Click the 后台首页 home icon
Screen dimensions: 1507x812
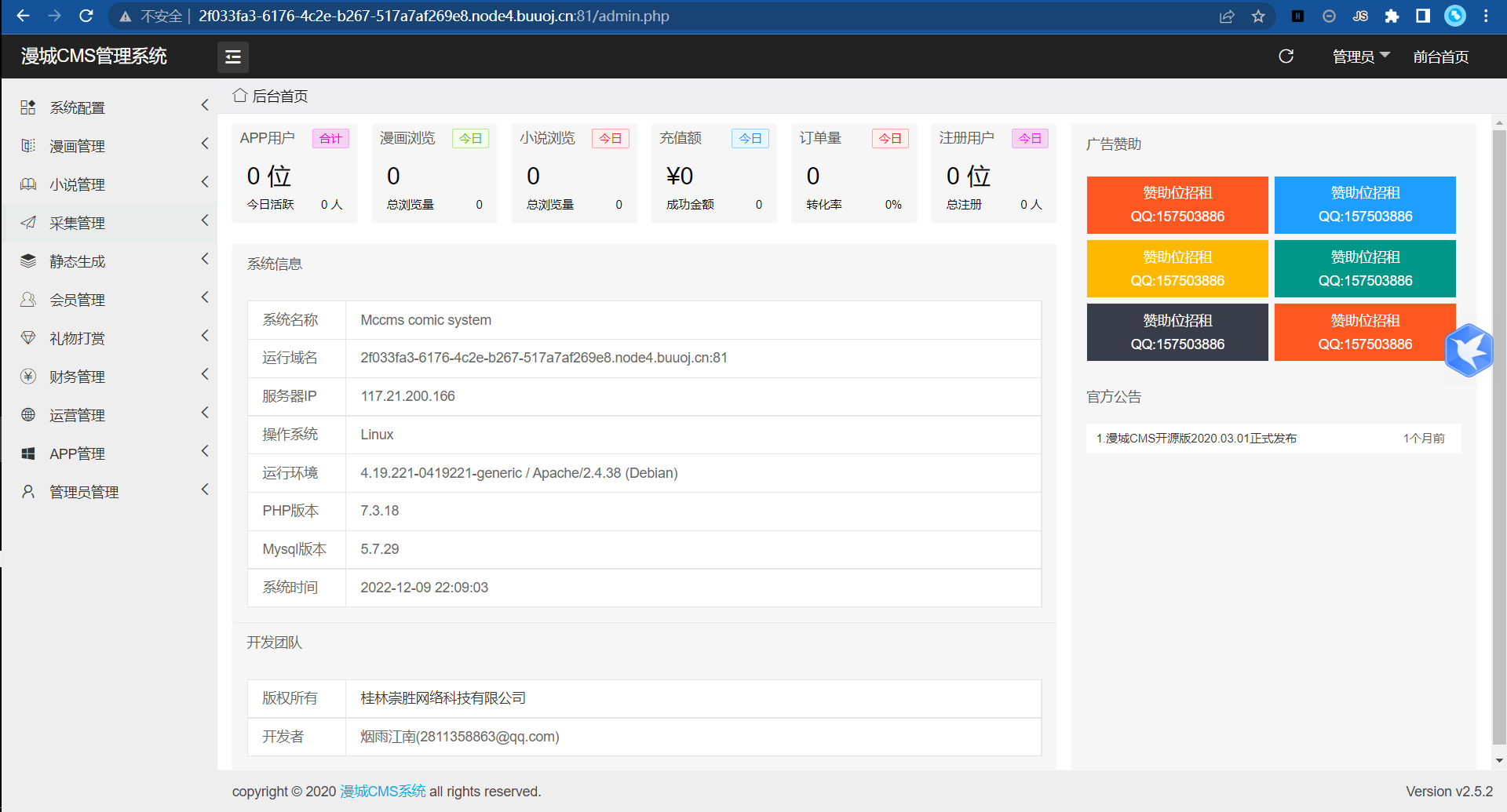click(x=239, y=95)
